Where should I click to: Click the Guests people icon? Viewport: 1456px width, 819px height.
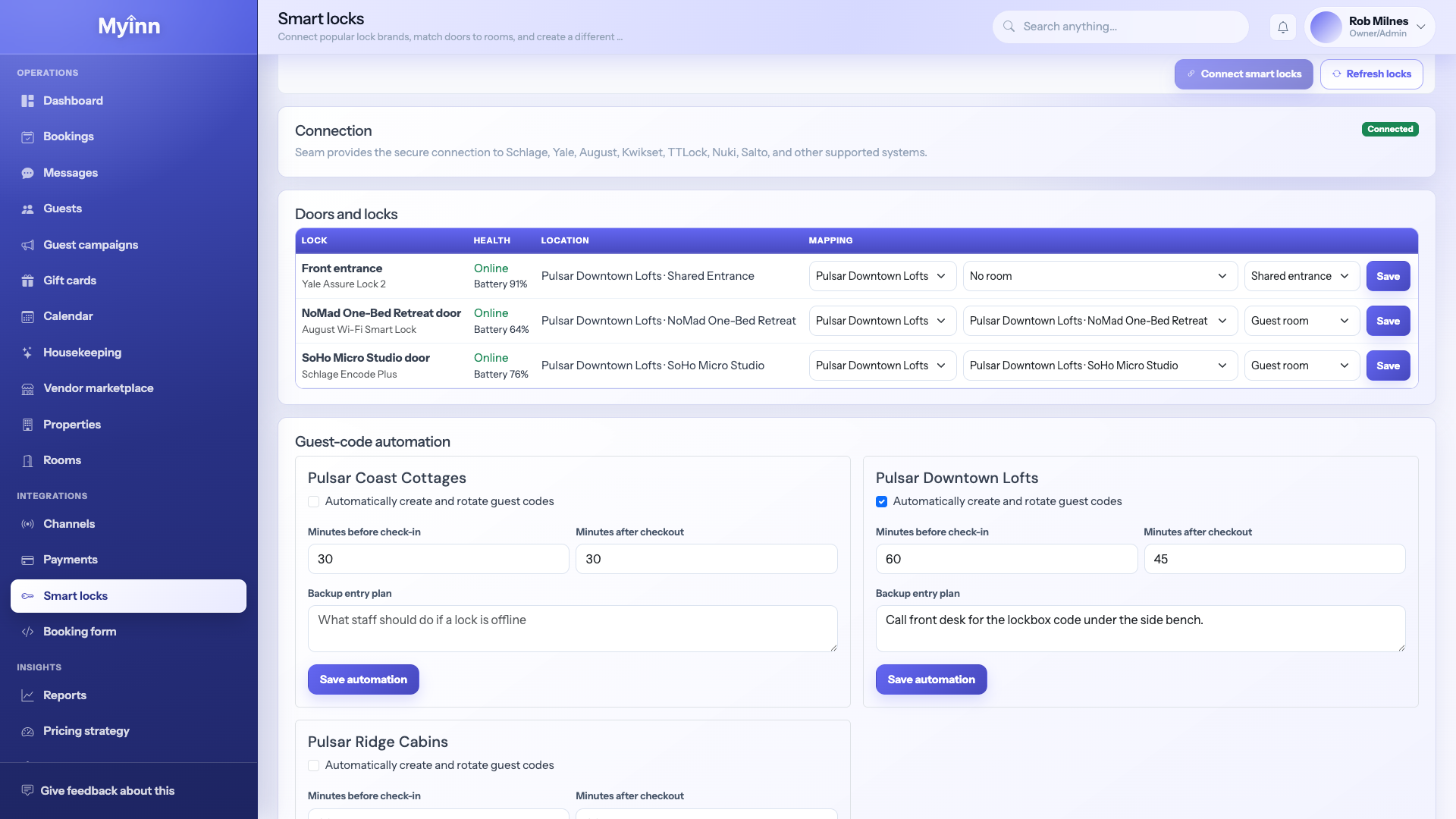pyautogui.click(x=28, y=209)
